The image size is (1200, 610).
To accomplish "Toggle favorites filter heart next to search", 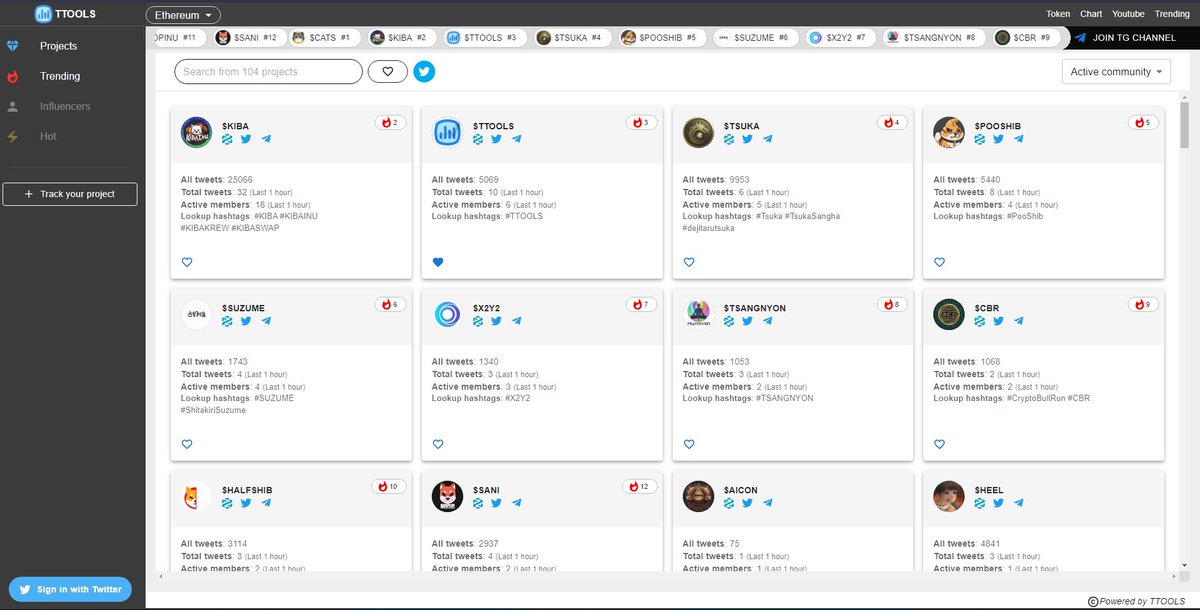I will tap(388, 72).
